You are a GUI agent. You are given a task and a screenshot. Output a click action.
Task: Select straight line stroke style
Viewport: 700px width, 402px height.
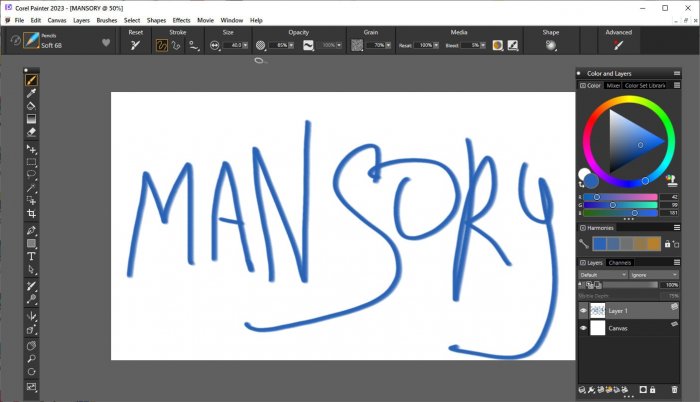click(x=176, y=45)
